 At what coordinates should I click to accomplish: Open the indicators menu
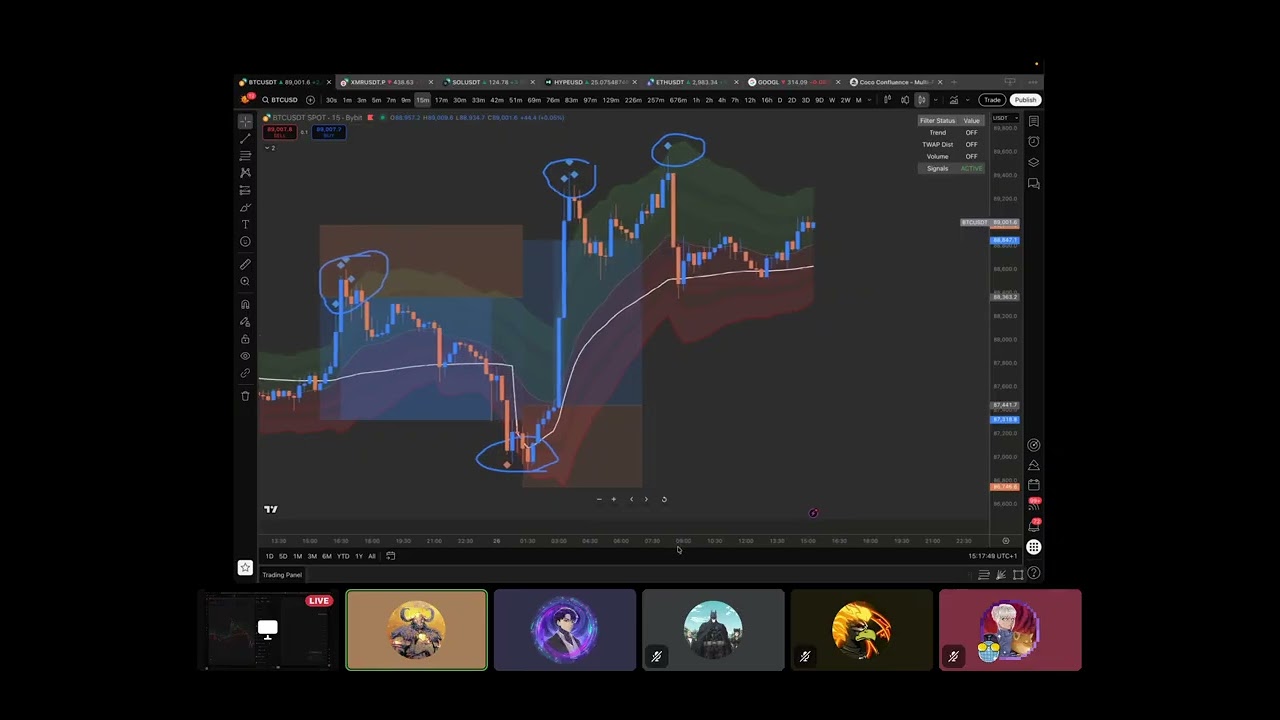coord(954,100)
